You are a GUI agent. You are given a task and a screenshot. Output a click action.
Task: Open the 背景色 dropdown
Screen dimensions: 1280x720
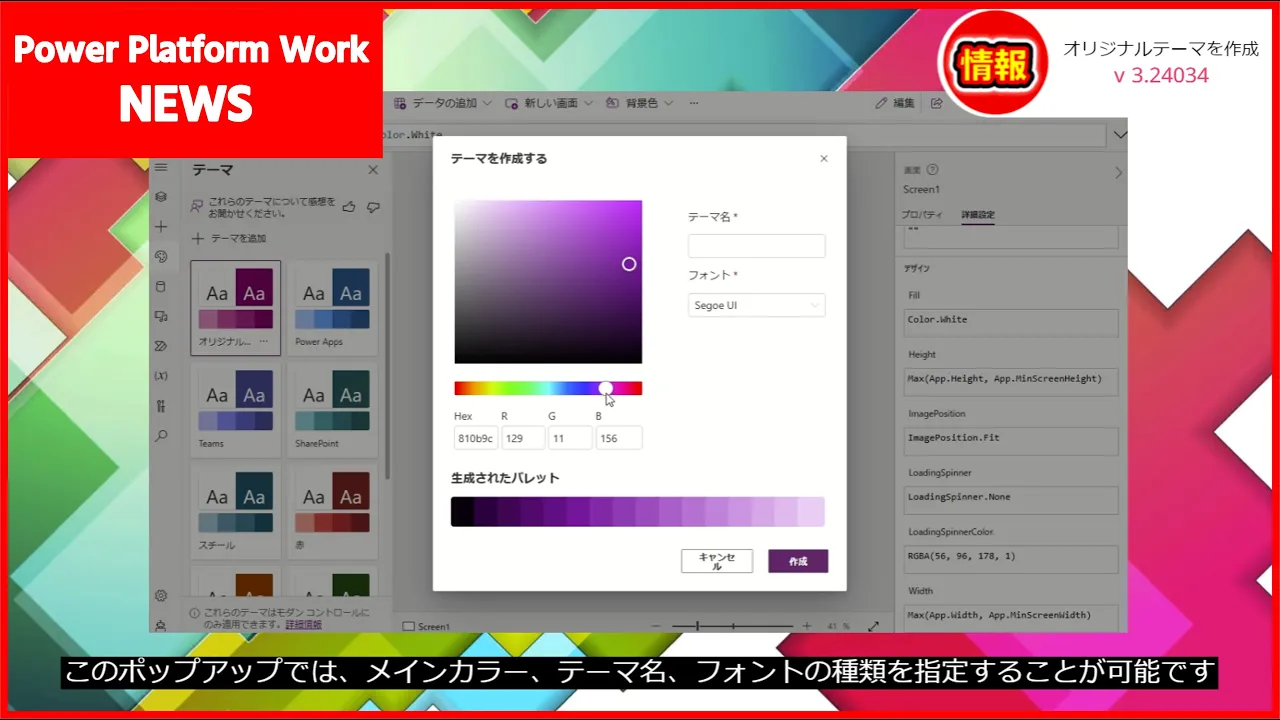pos(639,103)
